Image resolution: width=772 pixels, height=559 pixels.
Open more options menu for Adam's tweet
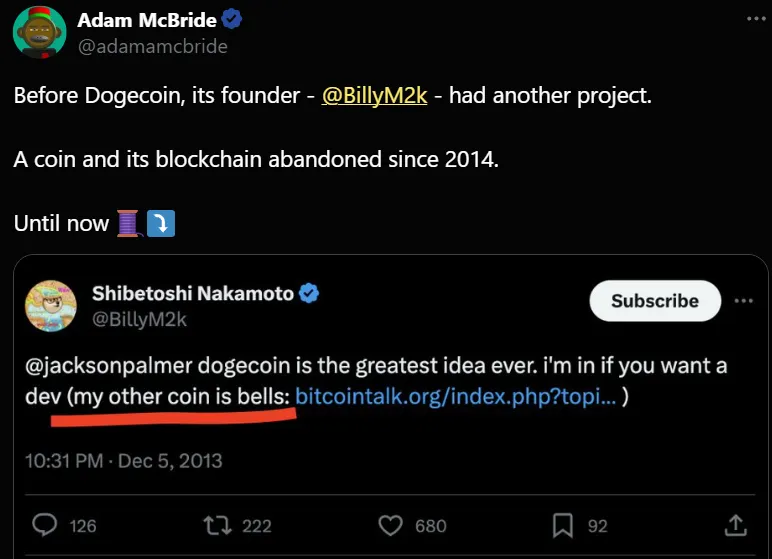click(x=756, y=19)
